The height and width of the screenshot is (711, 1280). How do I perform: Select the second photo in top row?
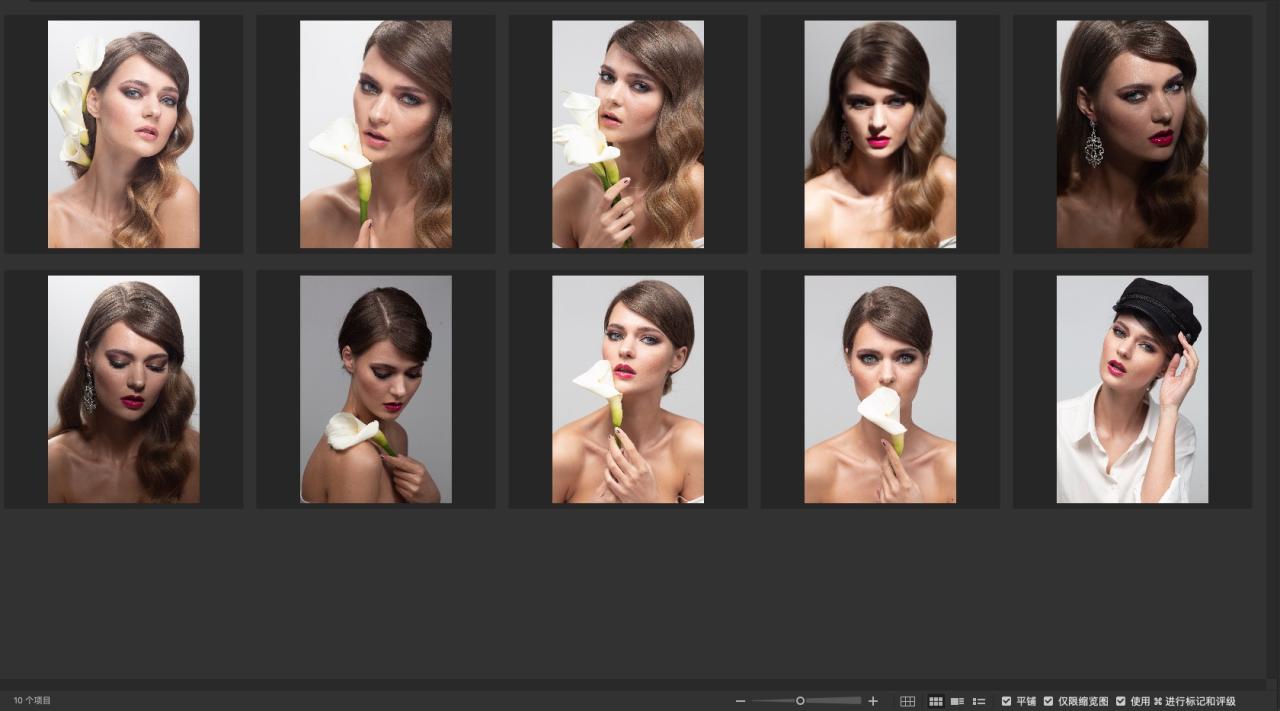pos(376,134)
